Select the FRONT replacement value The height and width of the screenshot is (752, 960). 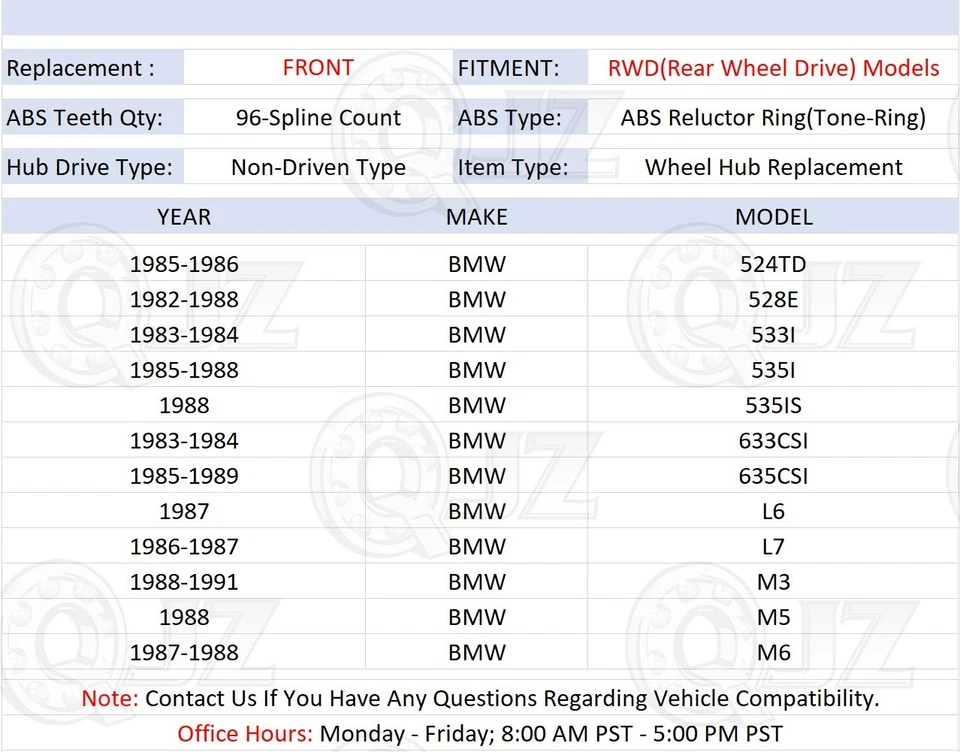click(x=318, y=67)
